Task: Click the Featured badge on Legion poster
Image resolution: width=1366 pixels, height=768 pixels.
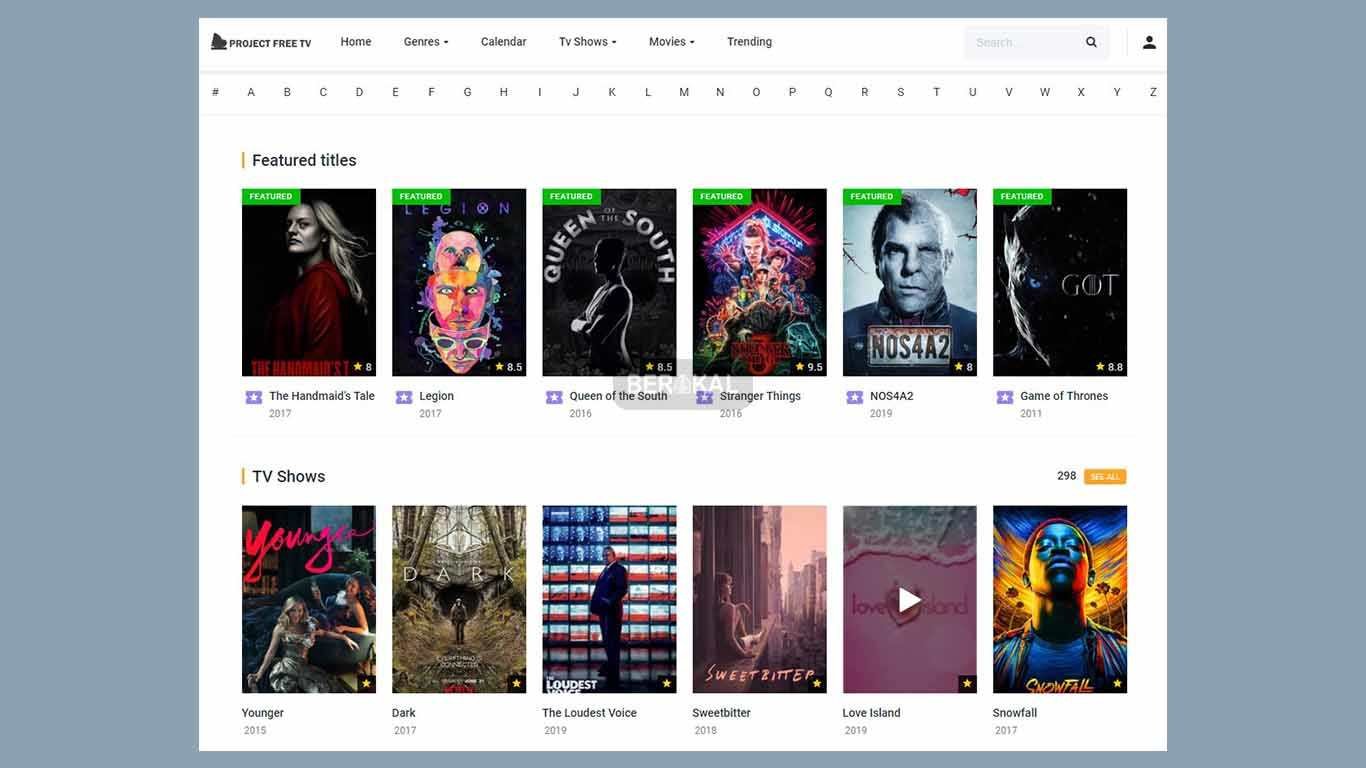Action: tap(421, 196)
